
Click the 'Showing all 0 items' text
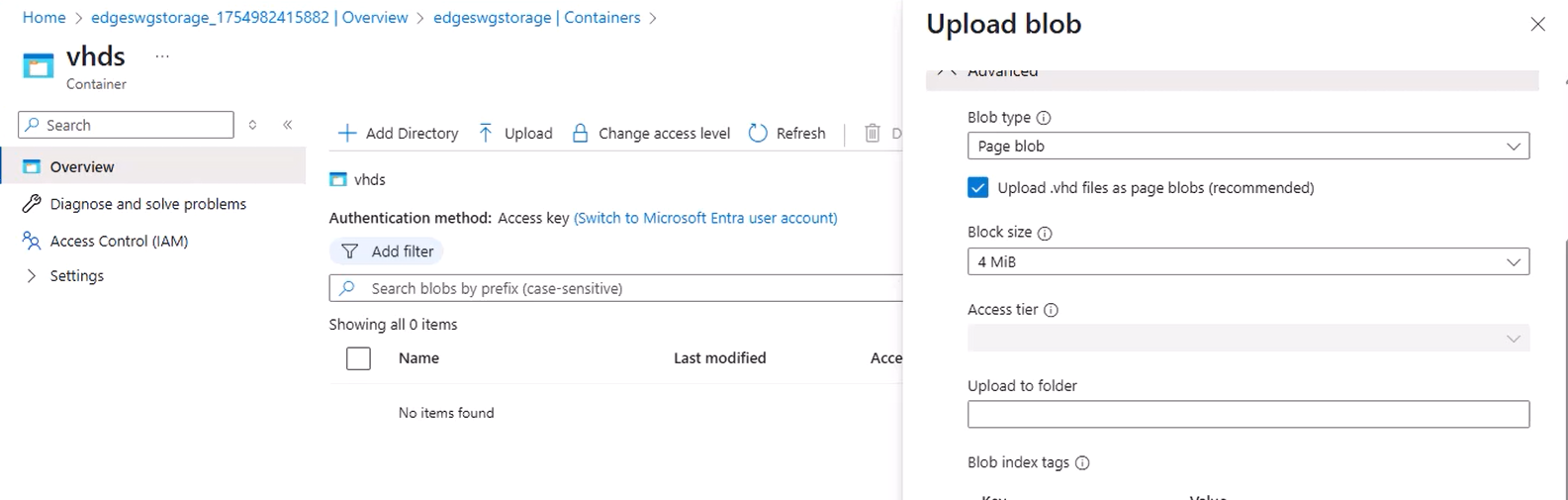pyautogui.click(x=393, y=325)
